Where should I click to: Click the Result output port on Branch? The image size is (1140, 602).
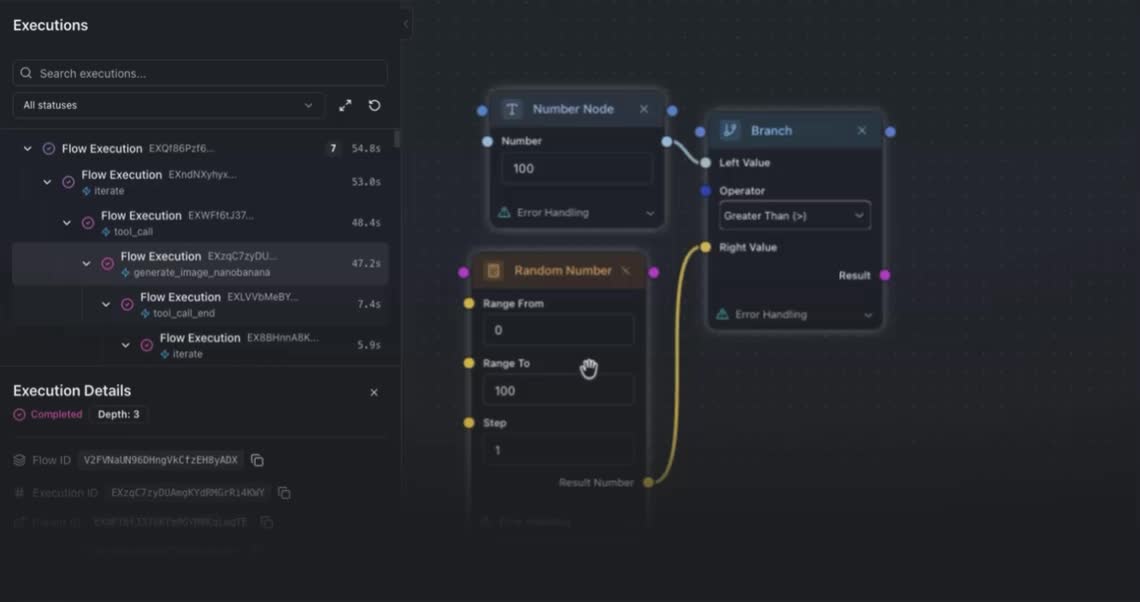pyautogui.click(x=885, y=275)
